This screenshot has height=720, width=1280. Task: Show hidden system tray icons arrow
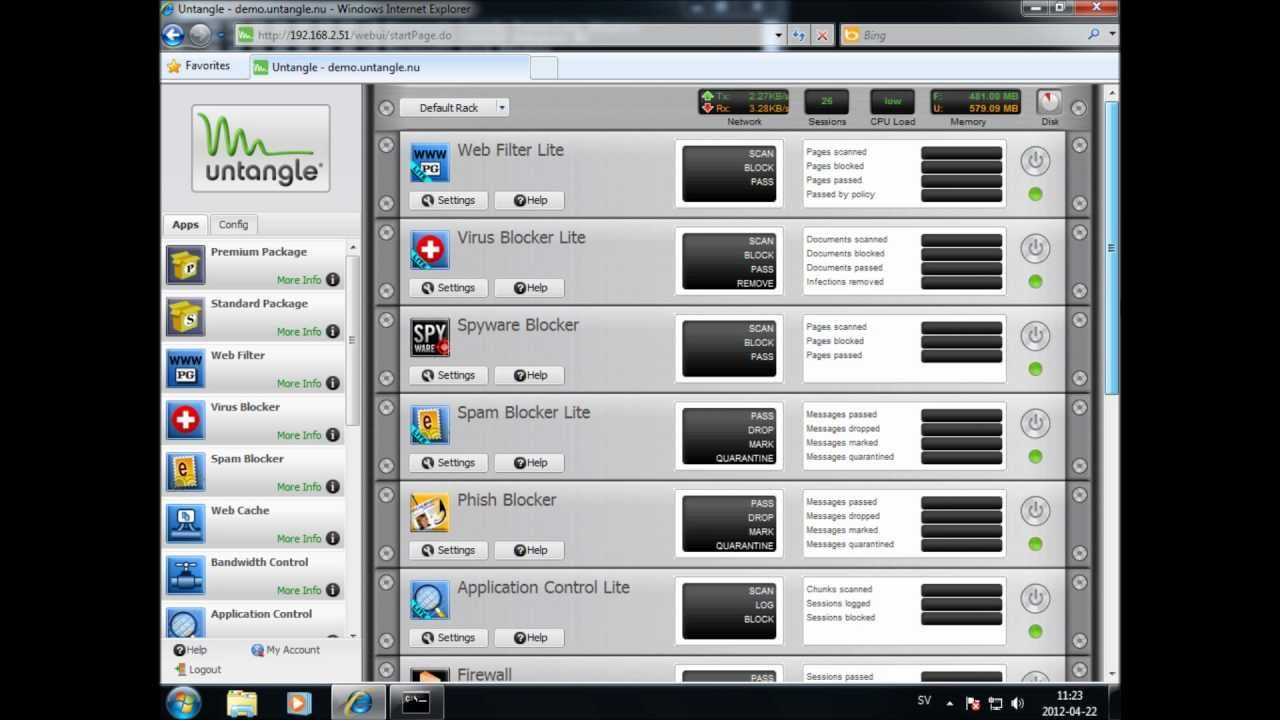pos(948,703)
